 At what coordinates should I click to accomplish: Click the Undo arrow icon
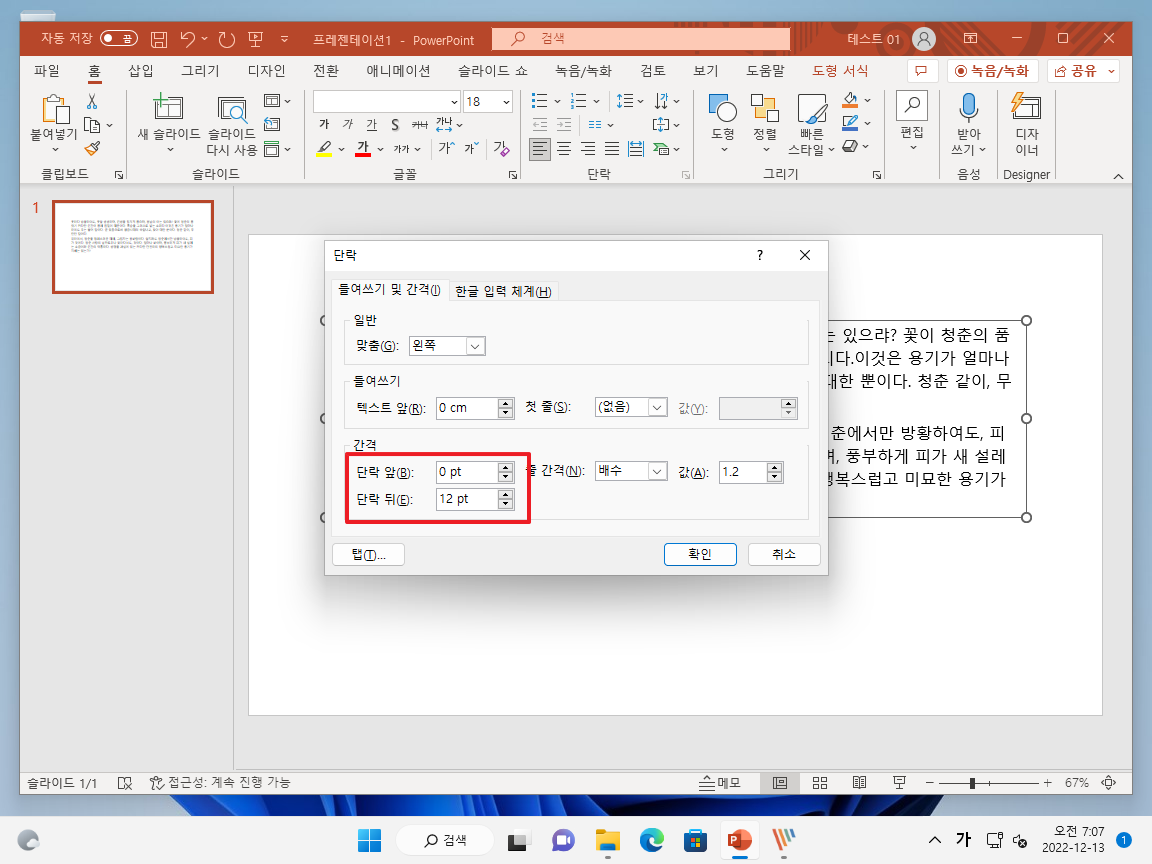tap(188, 39)
